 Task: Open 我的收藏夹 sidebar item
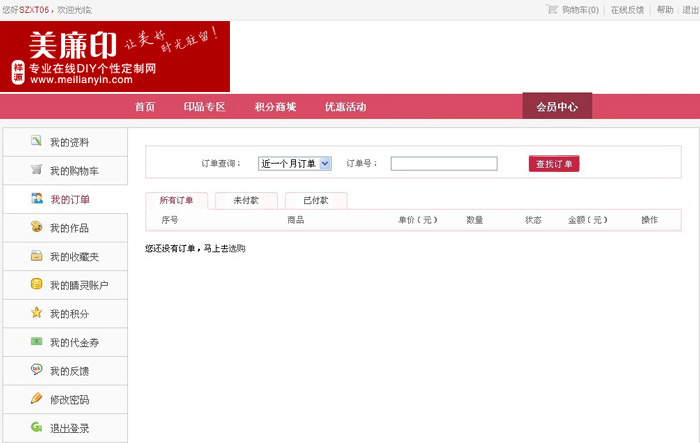[x=65, y=256]
